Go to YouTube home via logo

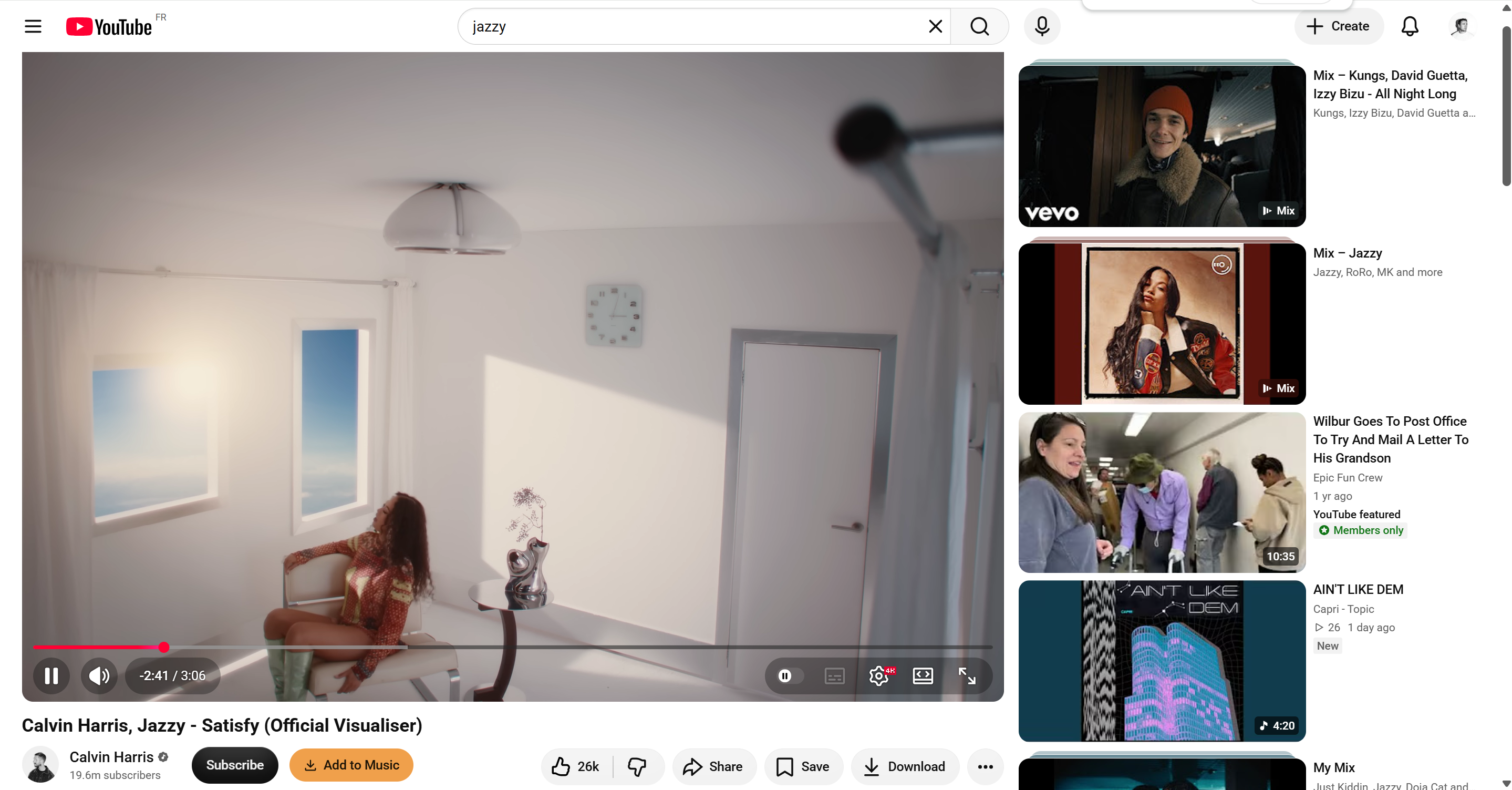click(x=109, y=26)
